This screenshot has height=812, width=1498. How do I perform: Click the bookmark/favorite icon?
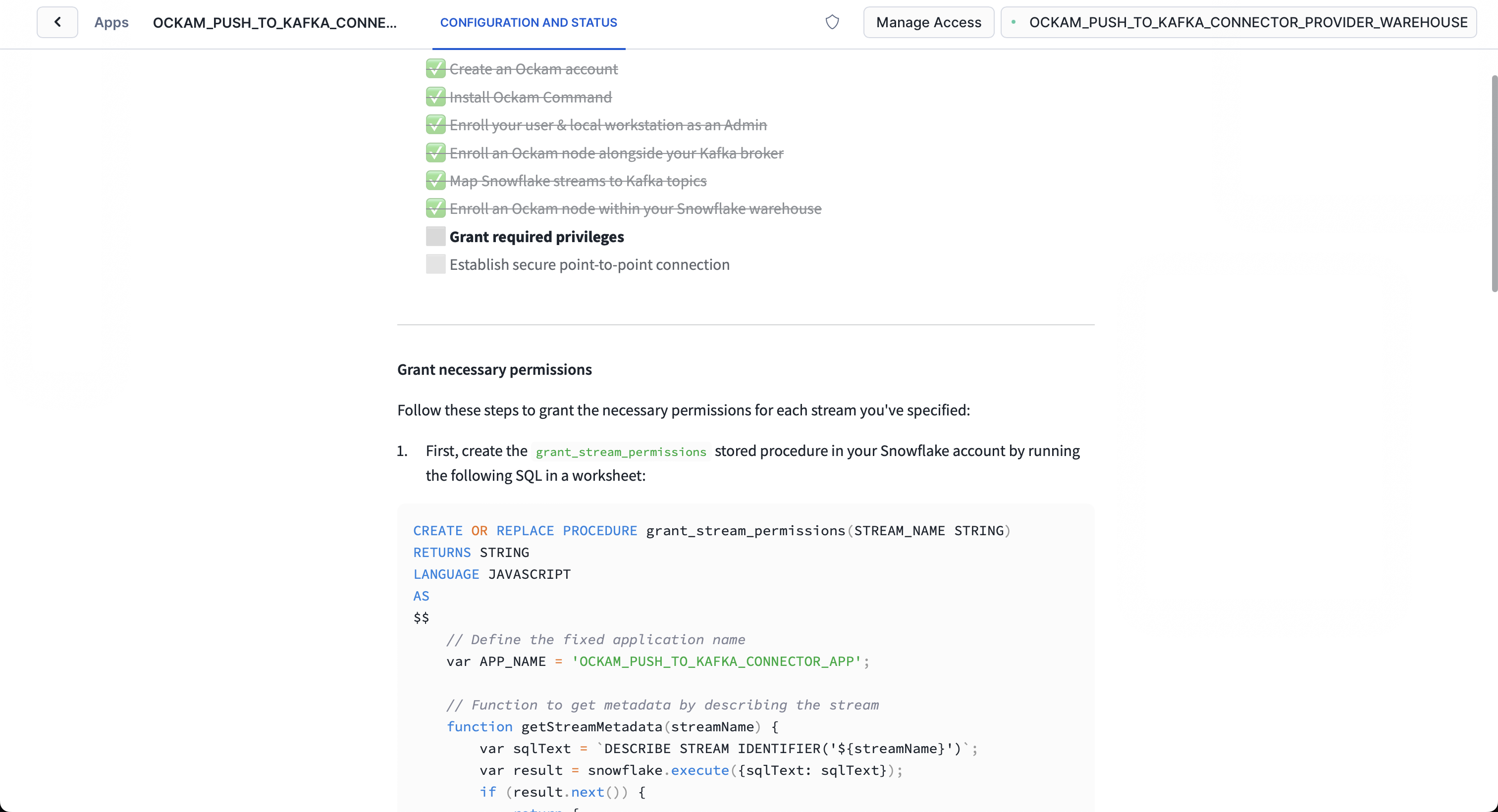(832, 22)
